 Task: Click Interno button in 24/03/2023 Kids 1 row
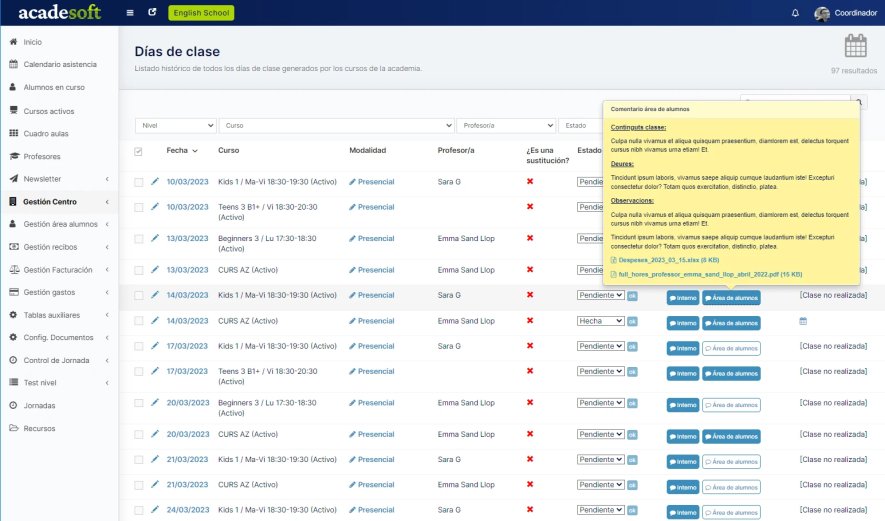[683, 512]
